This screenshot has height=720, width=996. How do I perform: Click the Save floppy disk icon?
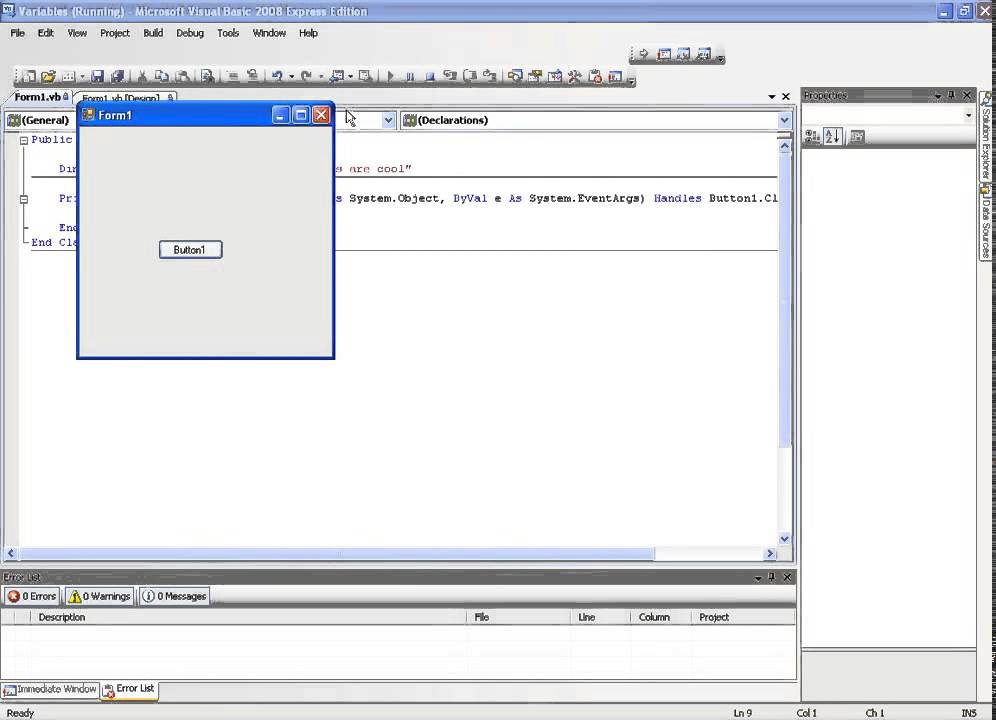(x=97, y=76)
